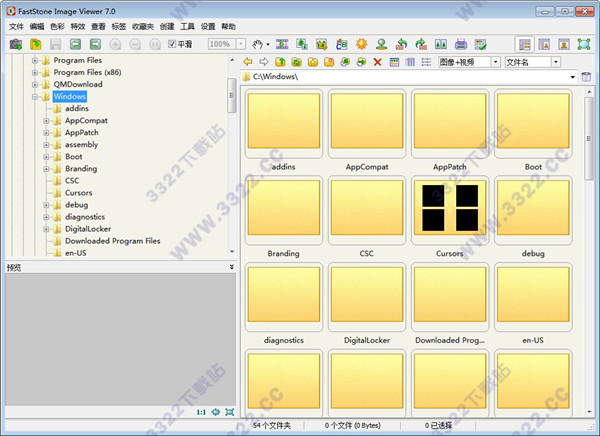This screenshot has width=600, height=436.
Task: Click the adjust colors (CB) icon
Action: tap(341, 44)
